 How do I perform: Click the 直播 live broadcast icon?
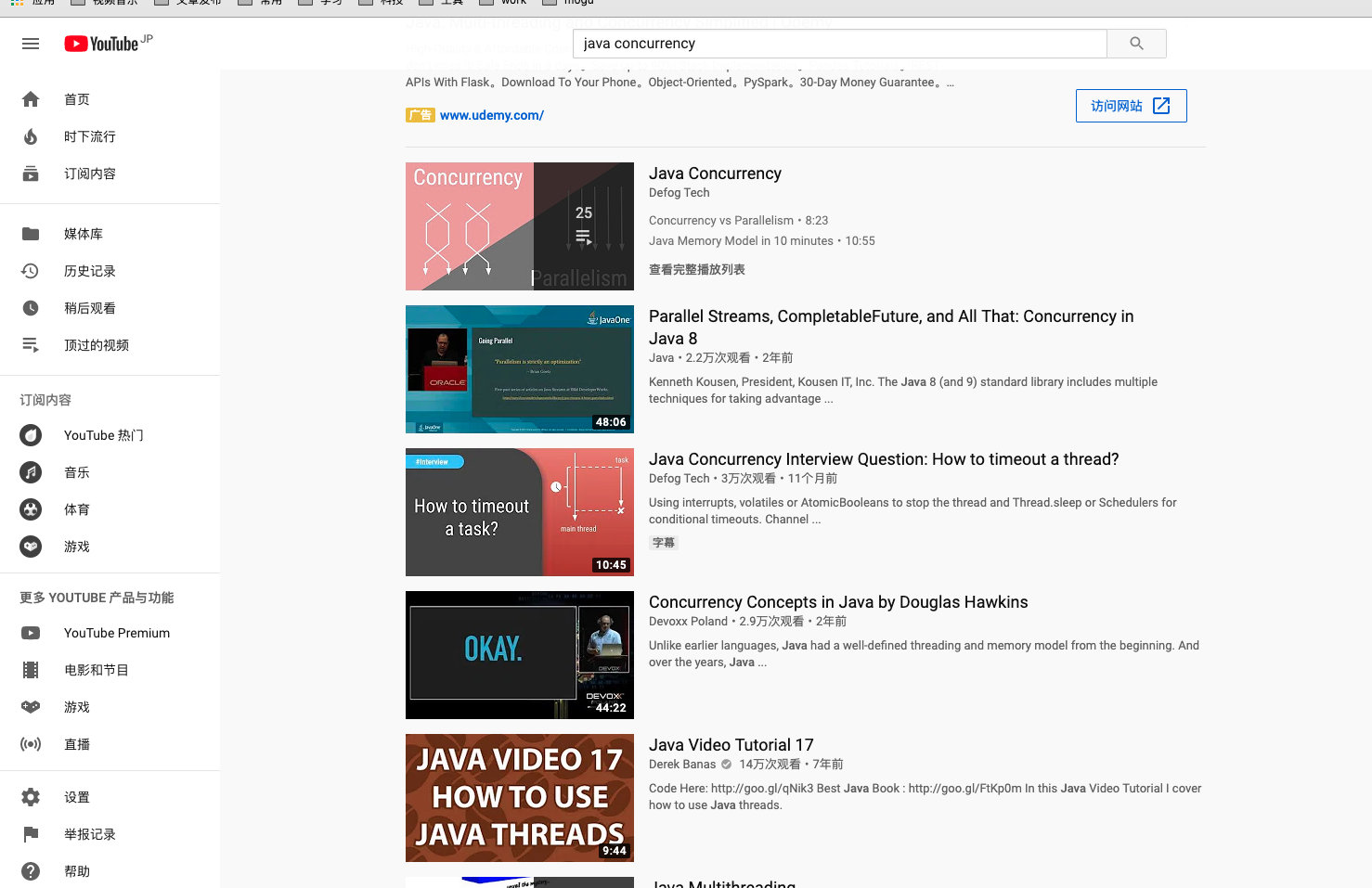click(x=31, y=744)
